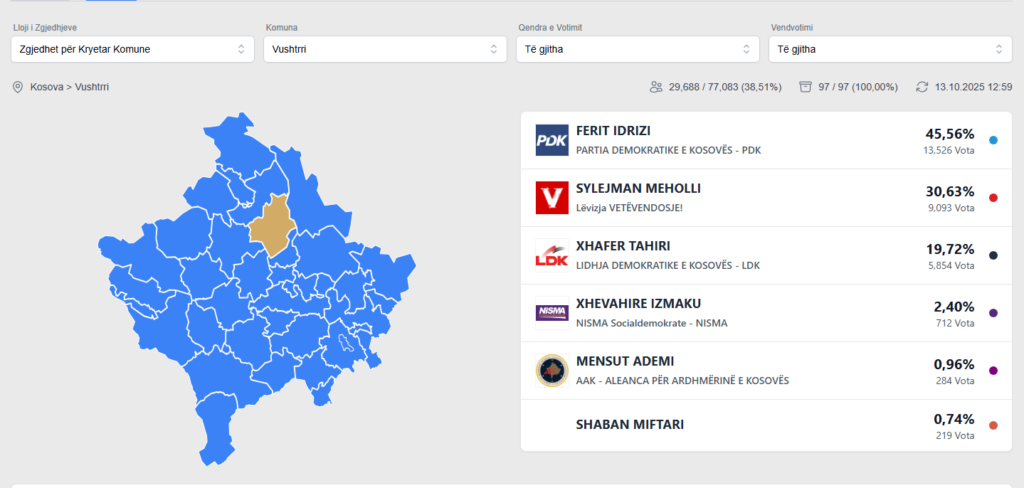1024x488 pixels.
Task: Click the purple dot beside Xhevahire Izmaku
Action: tap(993, 313)
